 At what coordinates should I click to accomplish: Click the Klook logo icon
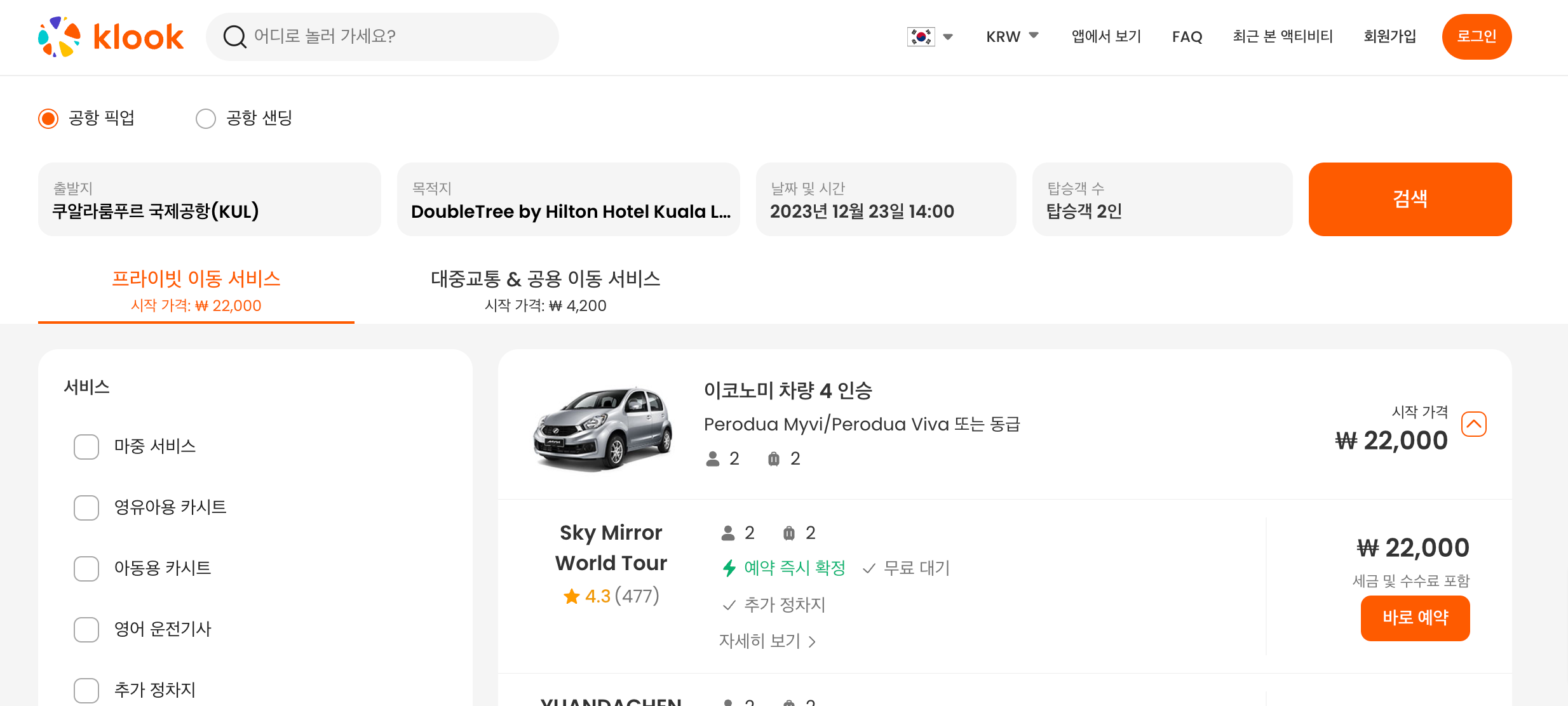pyautogui.click(x=59, y=37)
